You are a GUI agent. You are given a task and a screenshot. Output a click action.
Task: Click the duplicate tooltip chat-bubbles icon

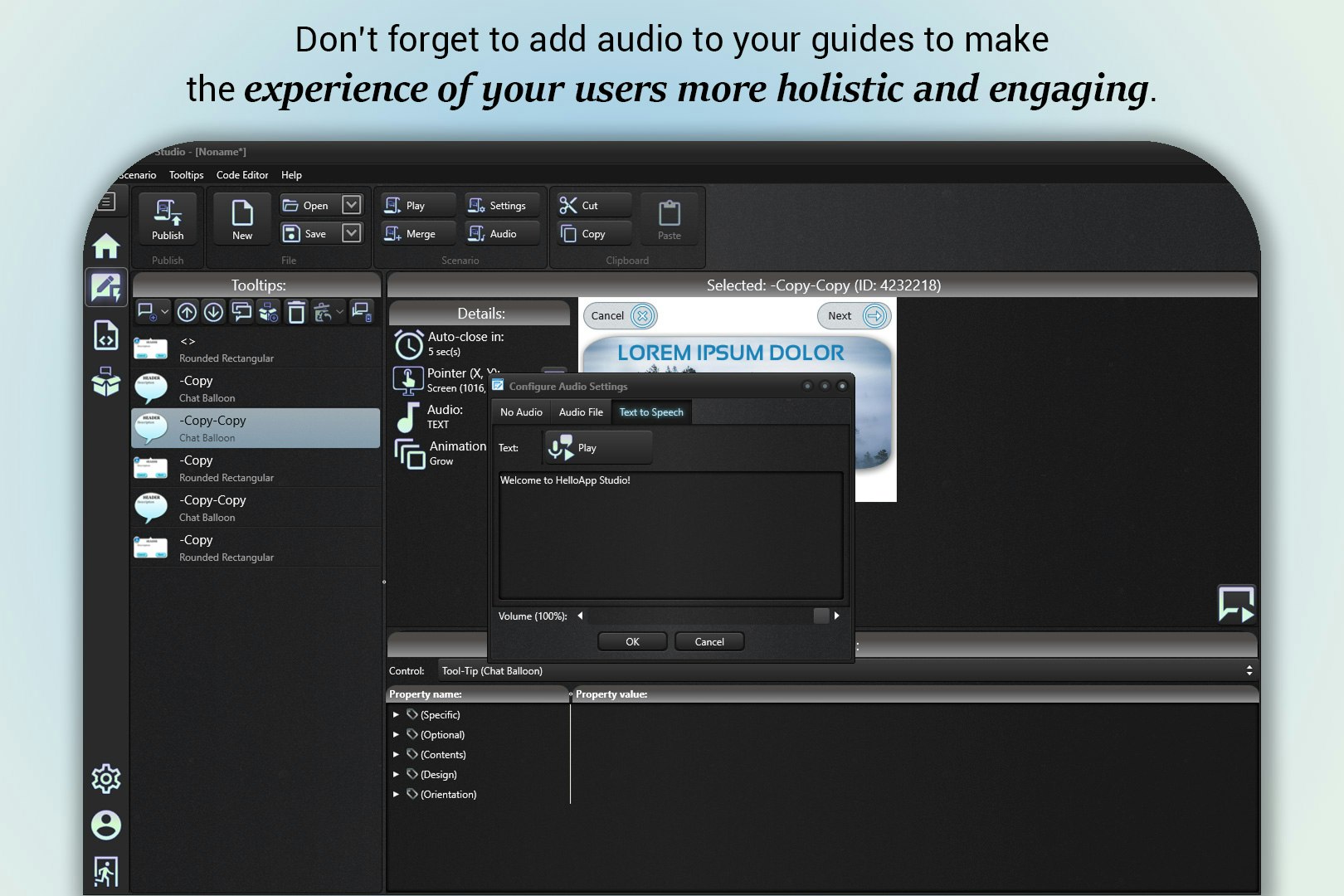241,312
